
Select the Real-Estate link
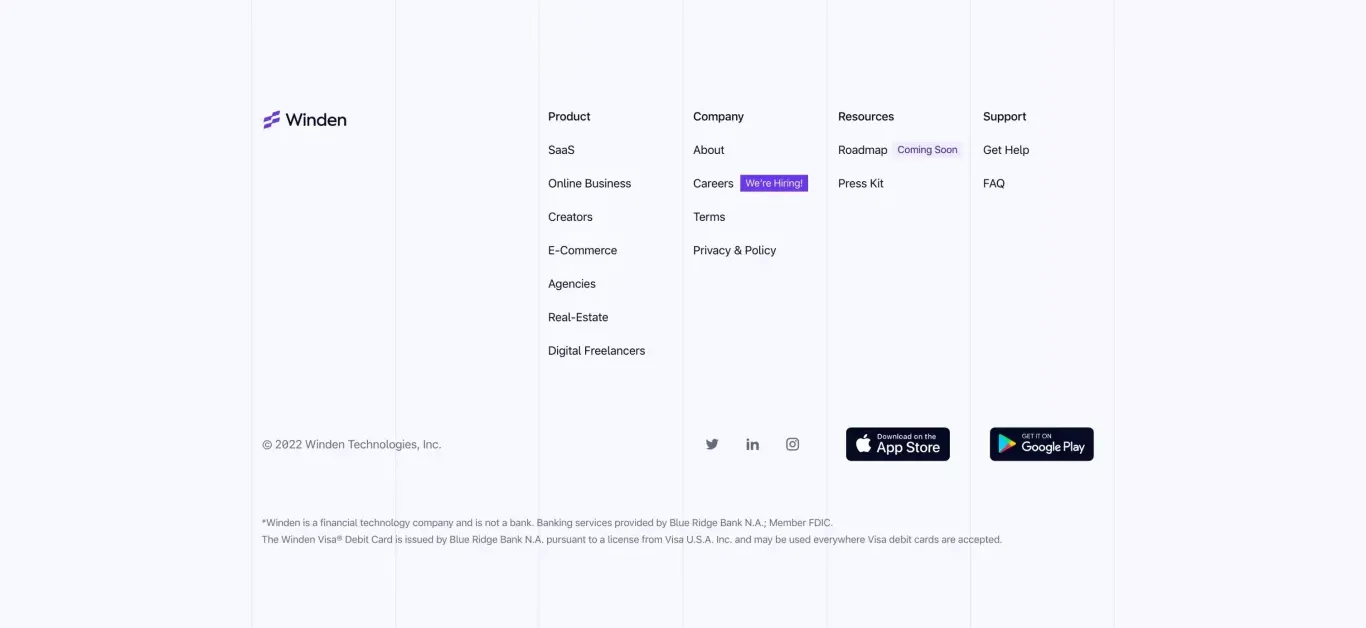[x=578, y=317]
